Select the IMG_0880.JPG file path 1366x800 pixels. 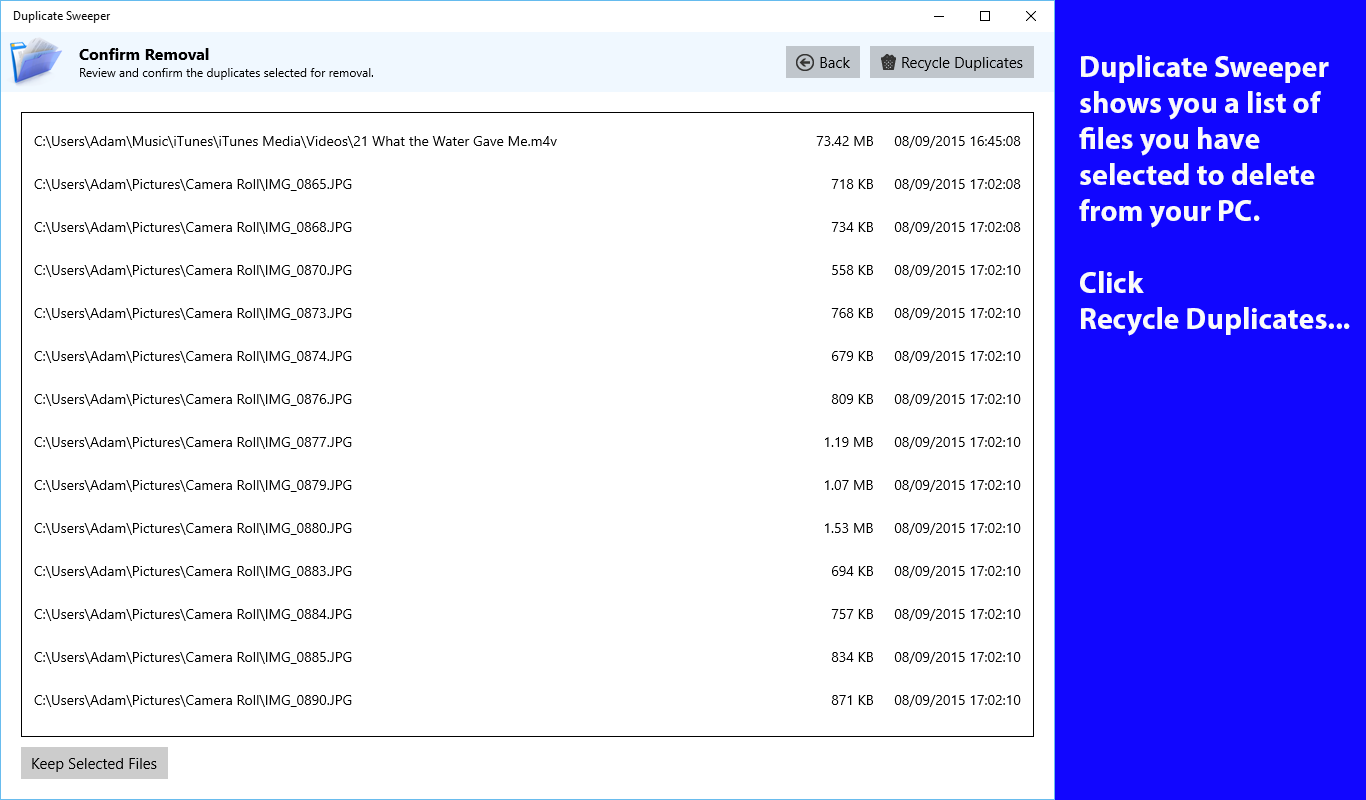pyautogui.click(x=193, y=529)
